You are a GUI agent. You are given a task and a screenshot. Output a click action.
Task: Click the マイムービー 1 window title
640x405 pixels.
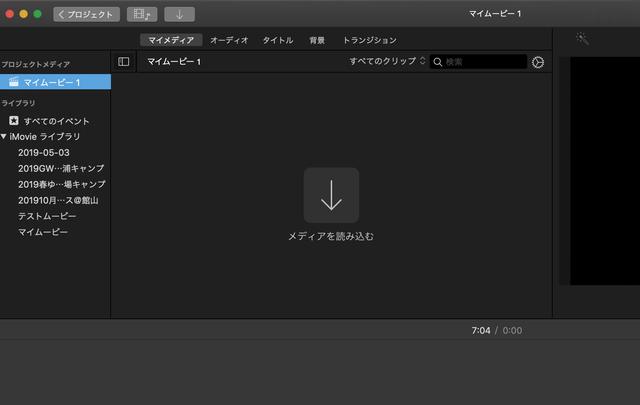[x=495, y=14]
